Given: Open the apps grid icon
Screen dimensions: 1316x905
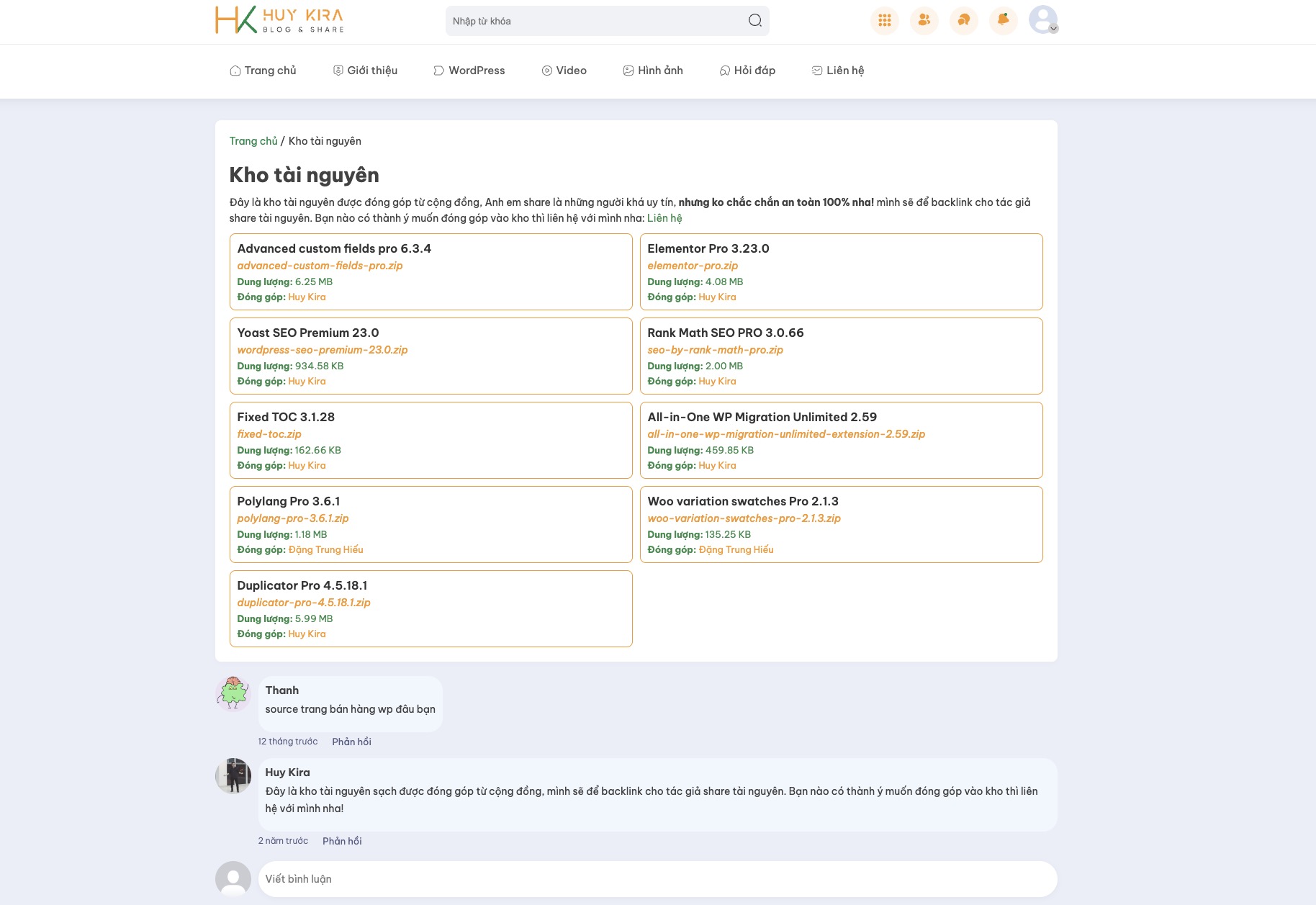Looking at the screenshot, I should (884, 20).
